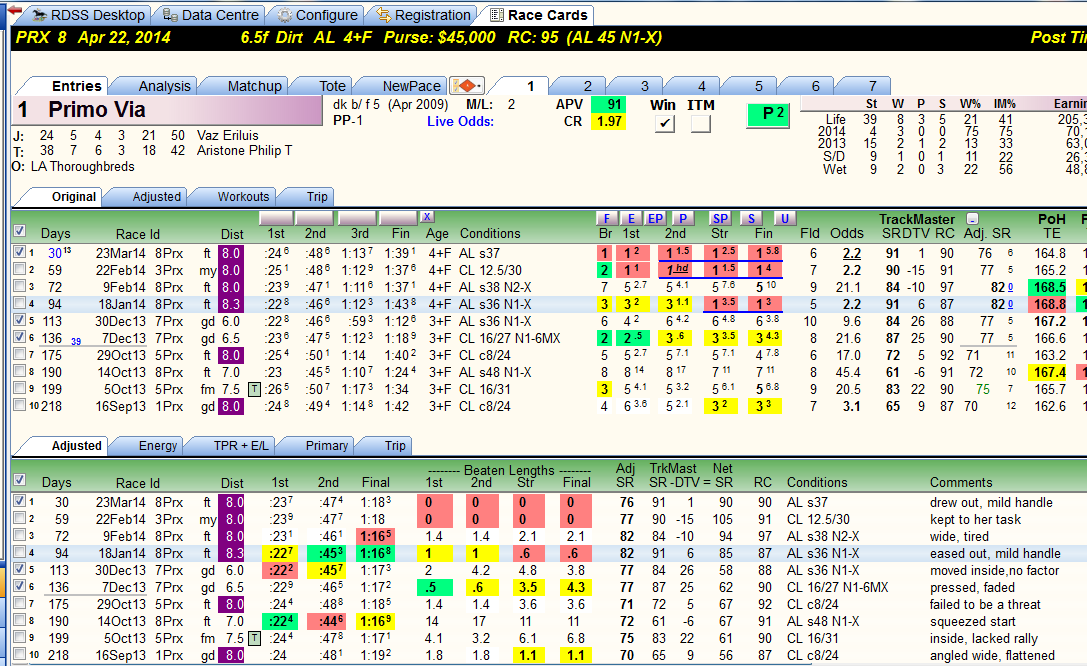Open the Workouts tab
The width and height of the screenshot is (1087, 666).
[x=243, y=197]
